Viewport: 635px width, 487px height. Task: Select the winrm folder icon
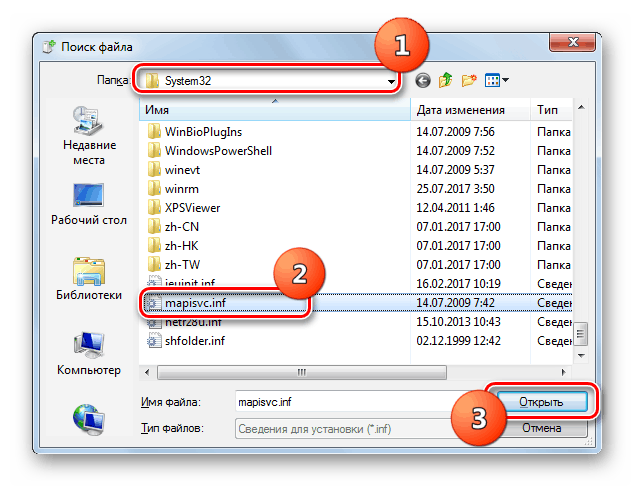[x=154, y=189]
